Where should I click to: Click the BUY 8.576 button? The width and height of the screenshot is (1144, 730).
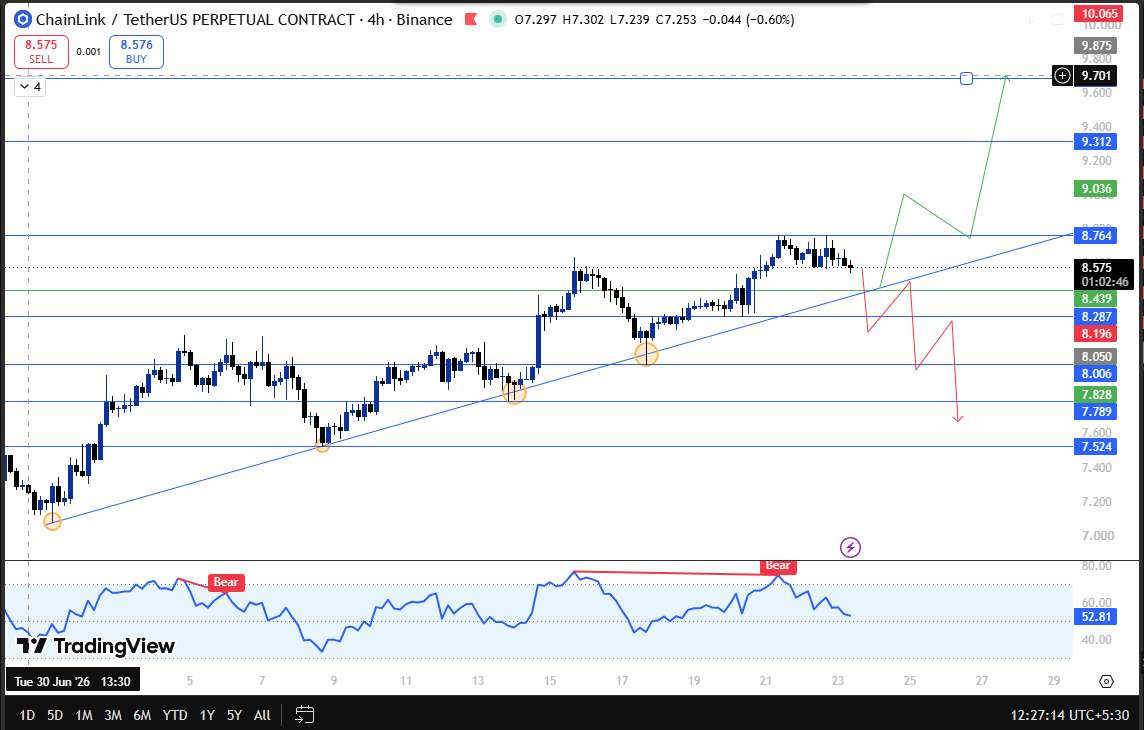point(136,52)
